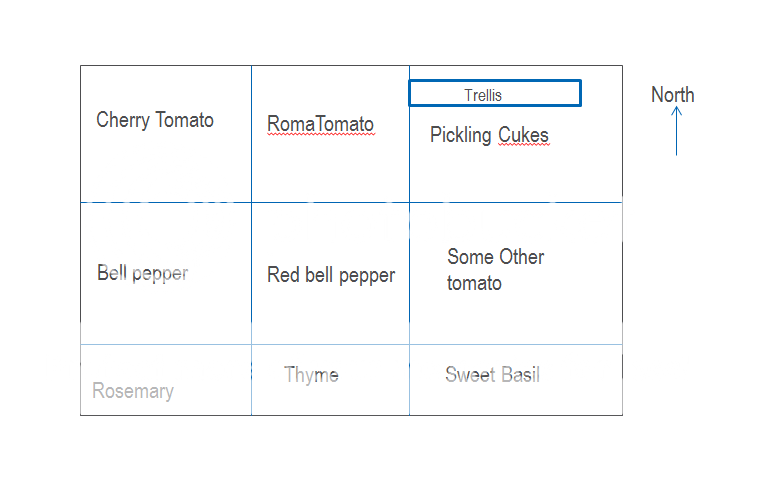Click the Some Other tomato text
The height and width of the screenshot is (490, 760).
pyautogui.click(x=495, y=270)
